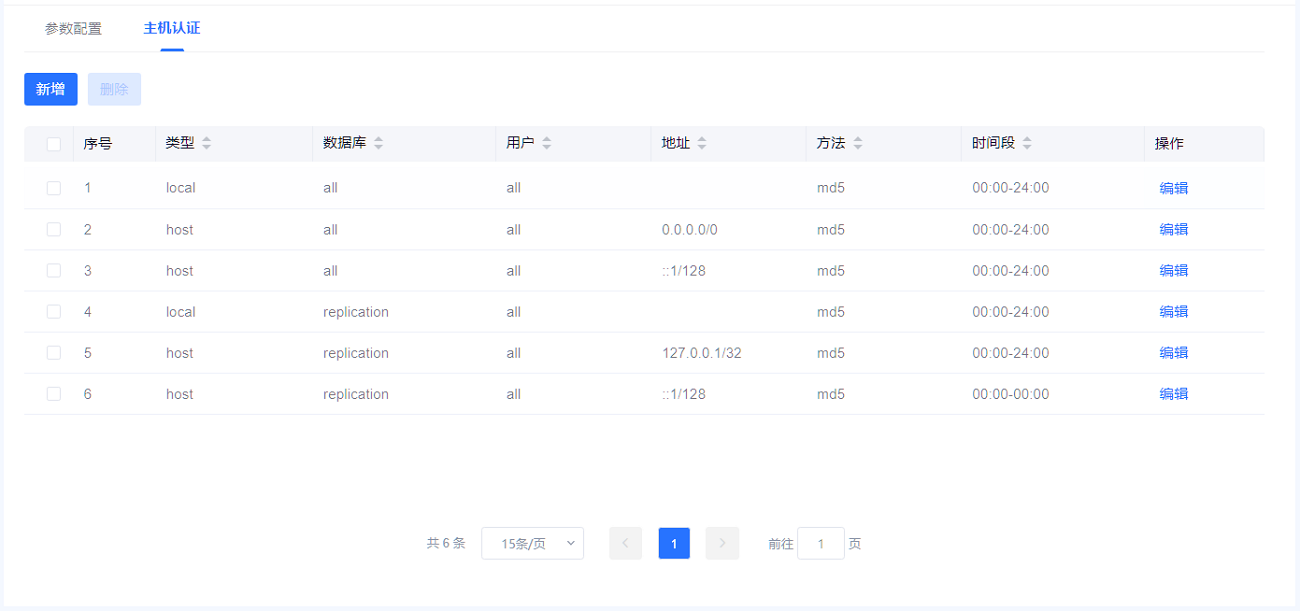The image size is (1300, 611).
Task: Sort table by 方法 column
Action: 857,143
